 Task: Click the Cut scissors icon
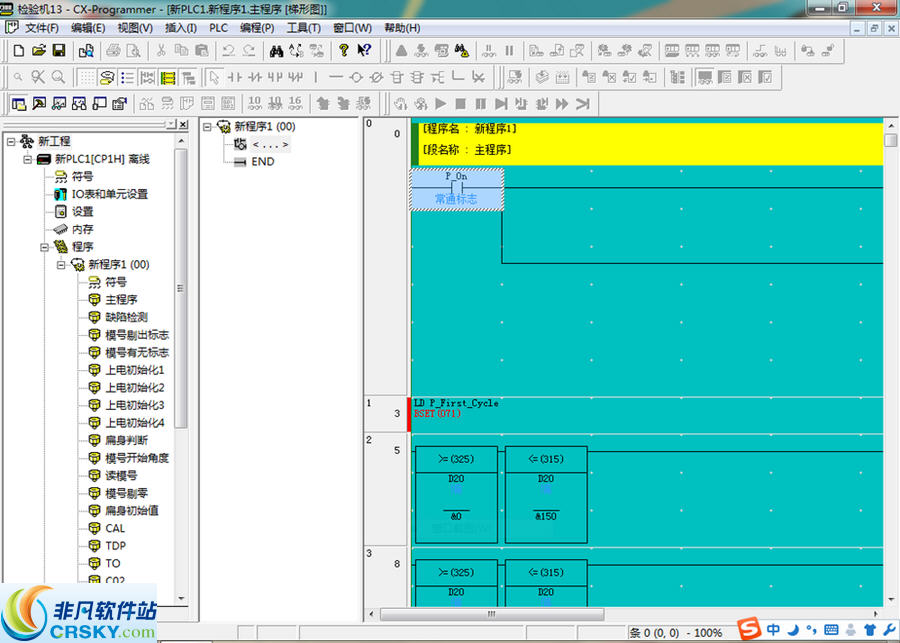click(161, 51)
